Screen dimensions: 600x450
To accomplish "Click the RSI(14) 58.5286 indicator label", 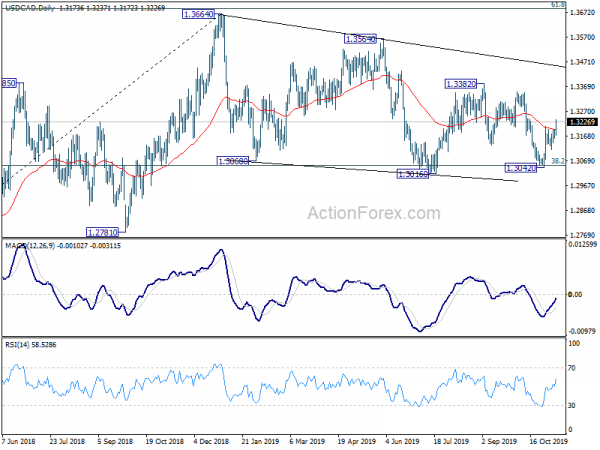I will click(x=31, y=345).
